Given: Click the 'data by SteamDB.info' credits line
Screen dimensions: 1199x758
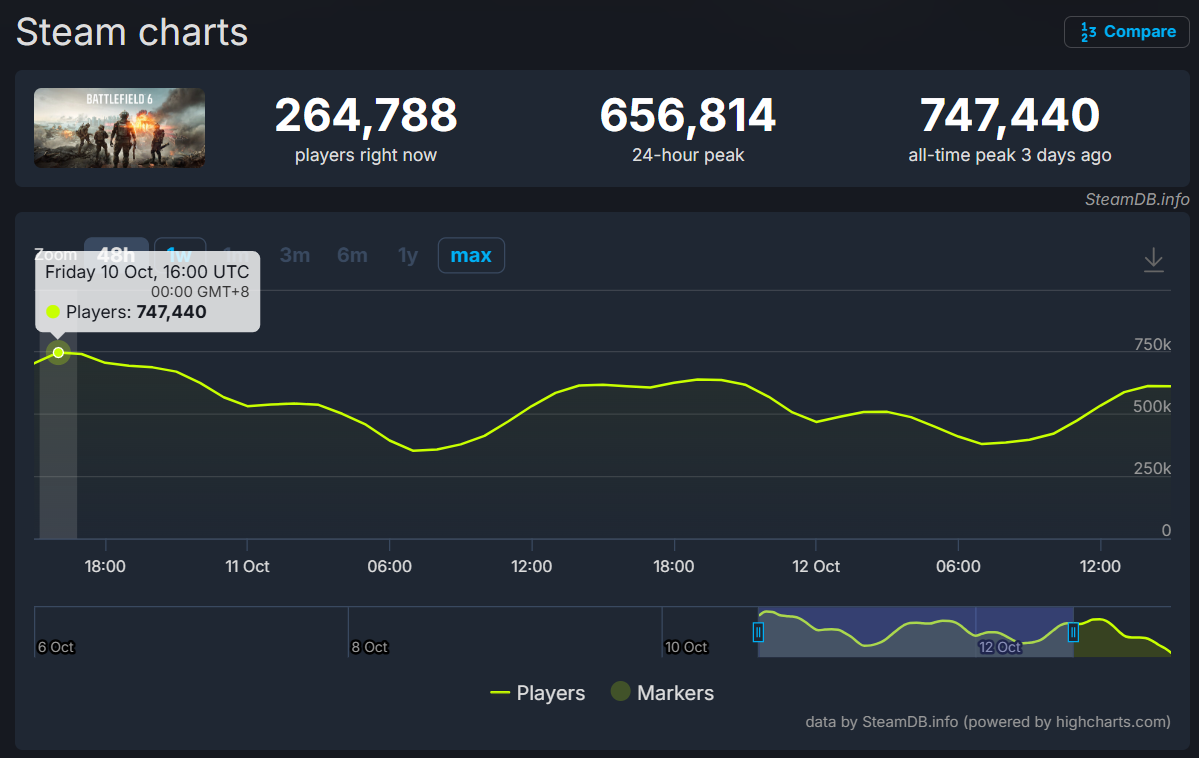Looking at the screenshot, I should (x=987, y=722).
